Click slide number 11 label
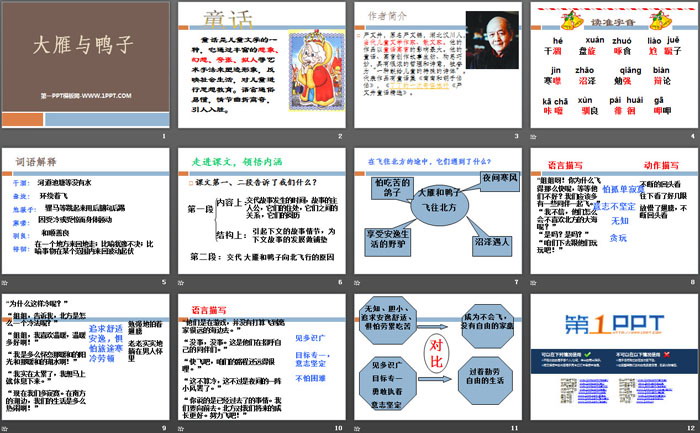The height and width of the screenshot is (433, 700). tap(515, 428)
